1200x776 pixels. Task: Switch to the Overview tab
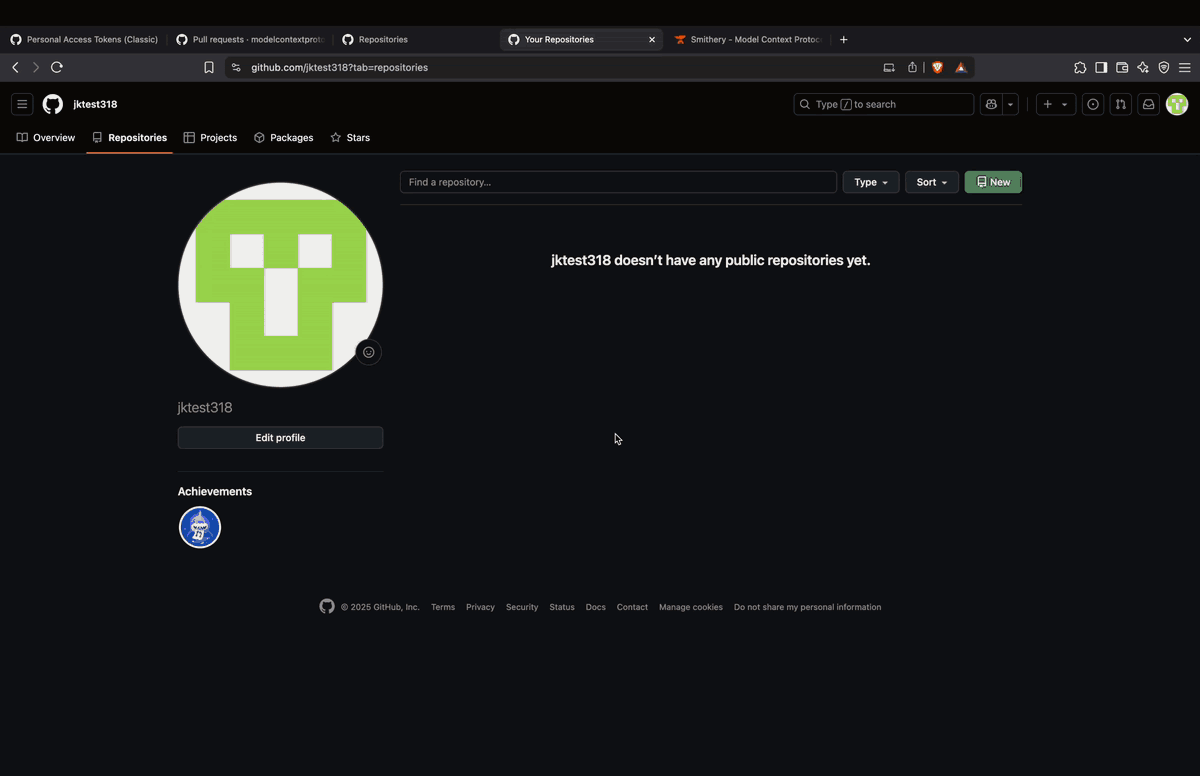pyautogui.click(x=46, y=138)
